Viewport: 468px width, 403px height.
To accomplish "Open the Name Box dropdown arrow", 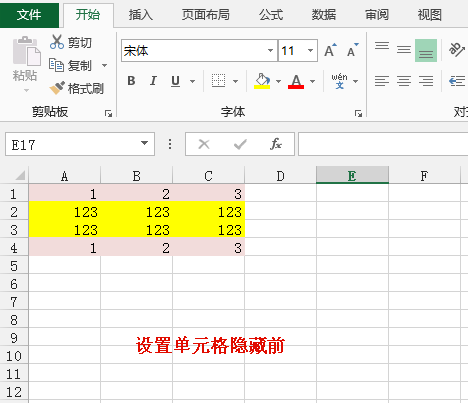I will point(144,143).
